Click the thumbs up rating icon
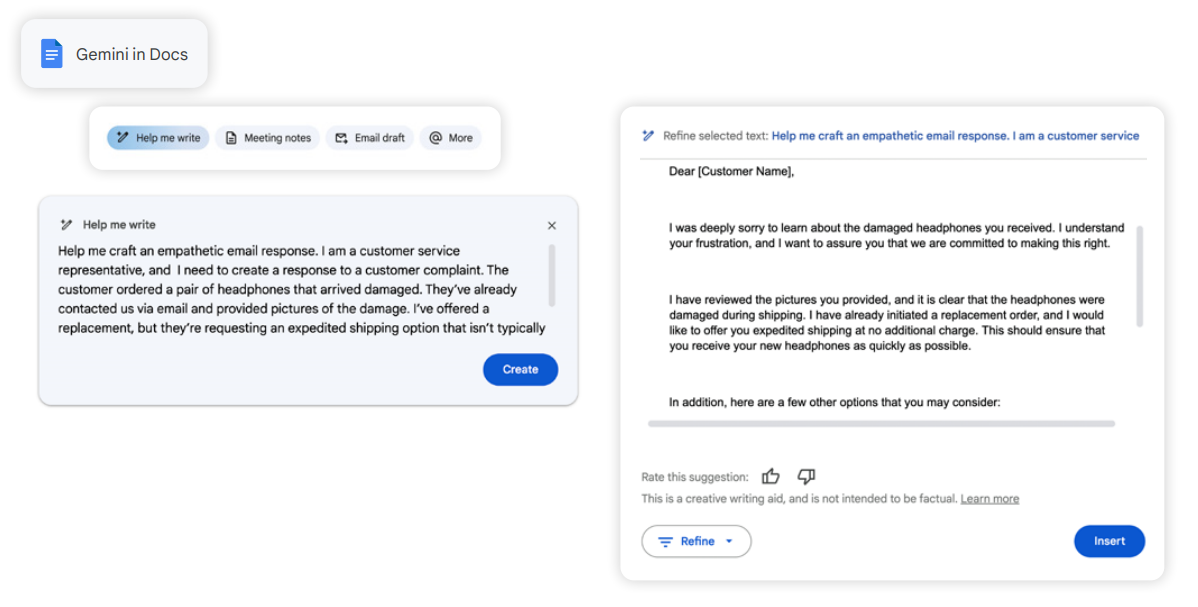This screenshot has height=607, width=1198. [x=770, y=477]
